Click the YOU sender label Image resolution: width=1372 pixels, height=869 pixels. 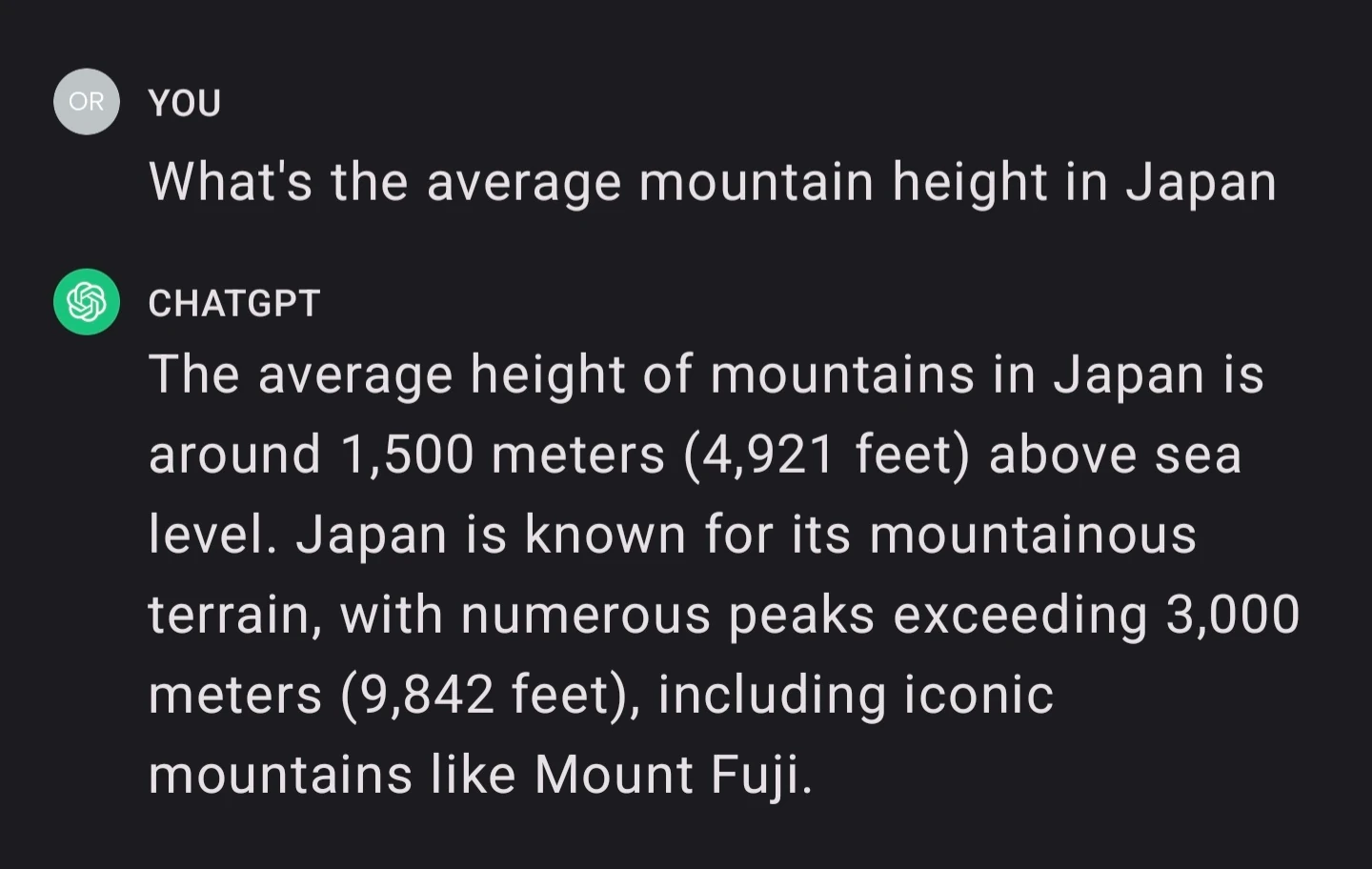(185, 103)
